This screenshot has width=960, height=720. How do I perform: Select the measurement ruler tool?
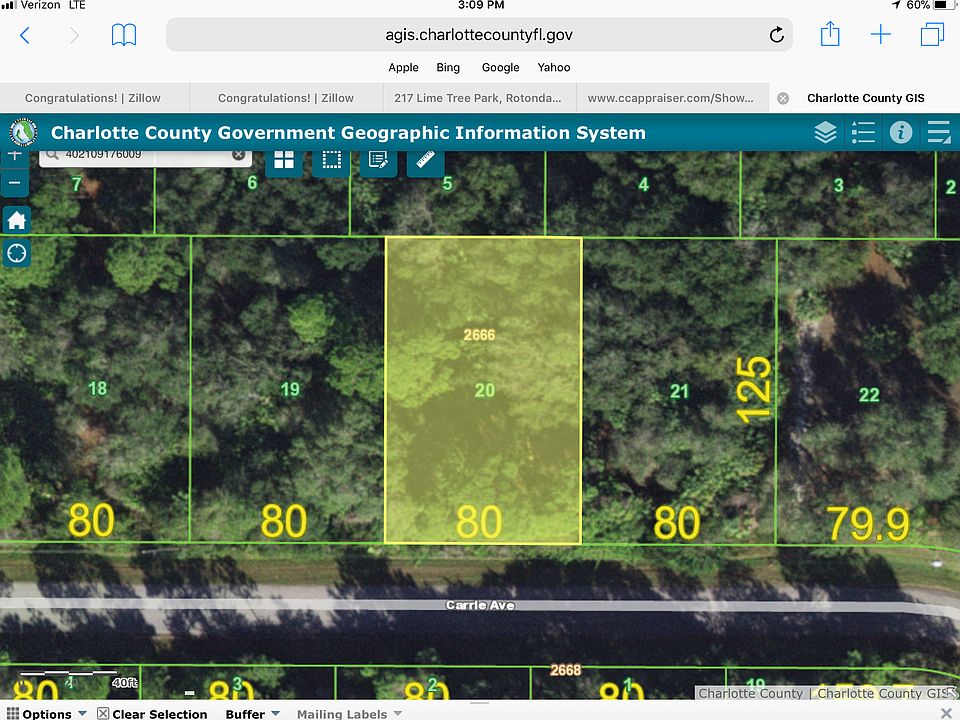426,160
